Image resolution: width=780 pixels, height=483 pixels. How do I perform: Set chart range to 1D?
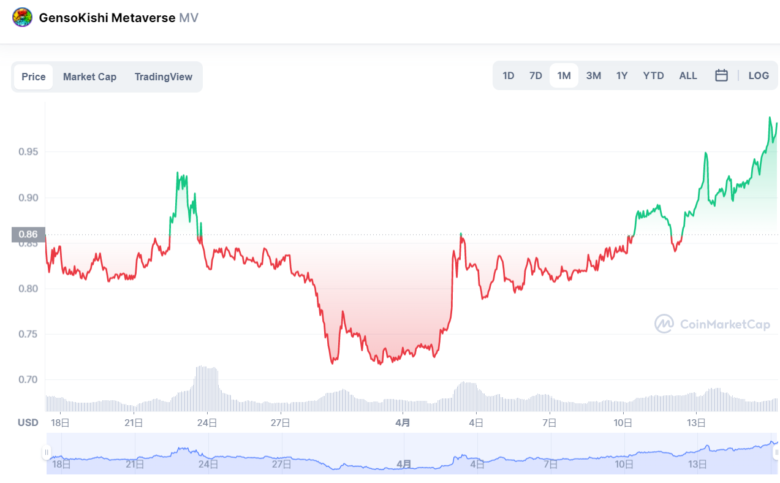click(508, 76)
